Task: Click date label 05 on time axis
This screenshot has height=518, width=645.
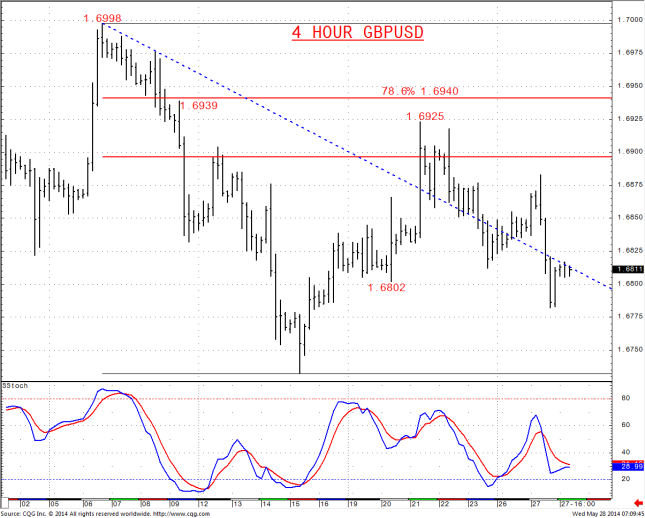Action: (55, 504)
